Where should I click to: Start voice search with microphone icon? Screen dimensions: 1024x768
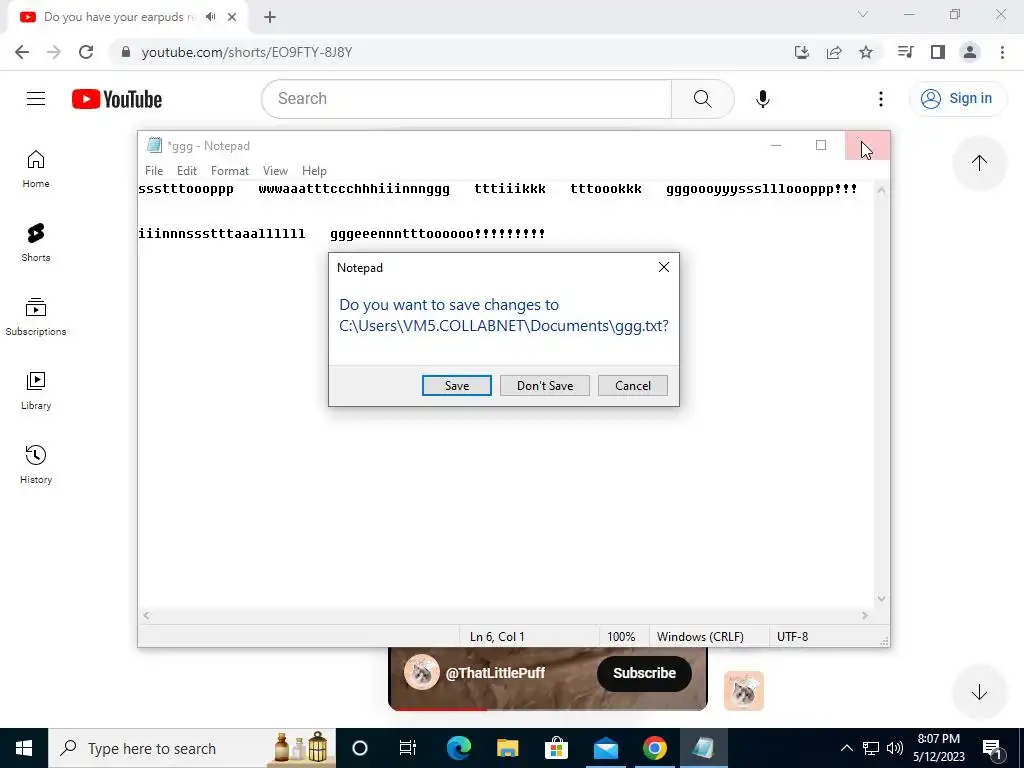click(x=762, y=99)
